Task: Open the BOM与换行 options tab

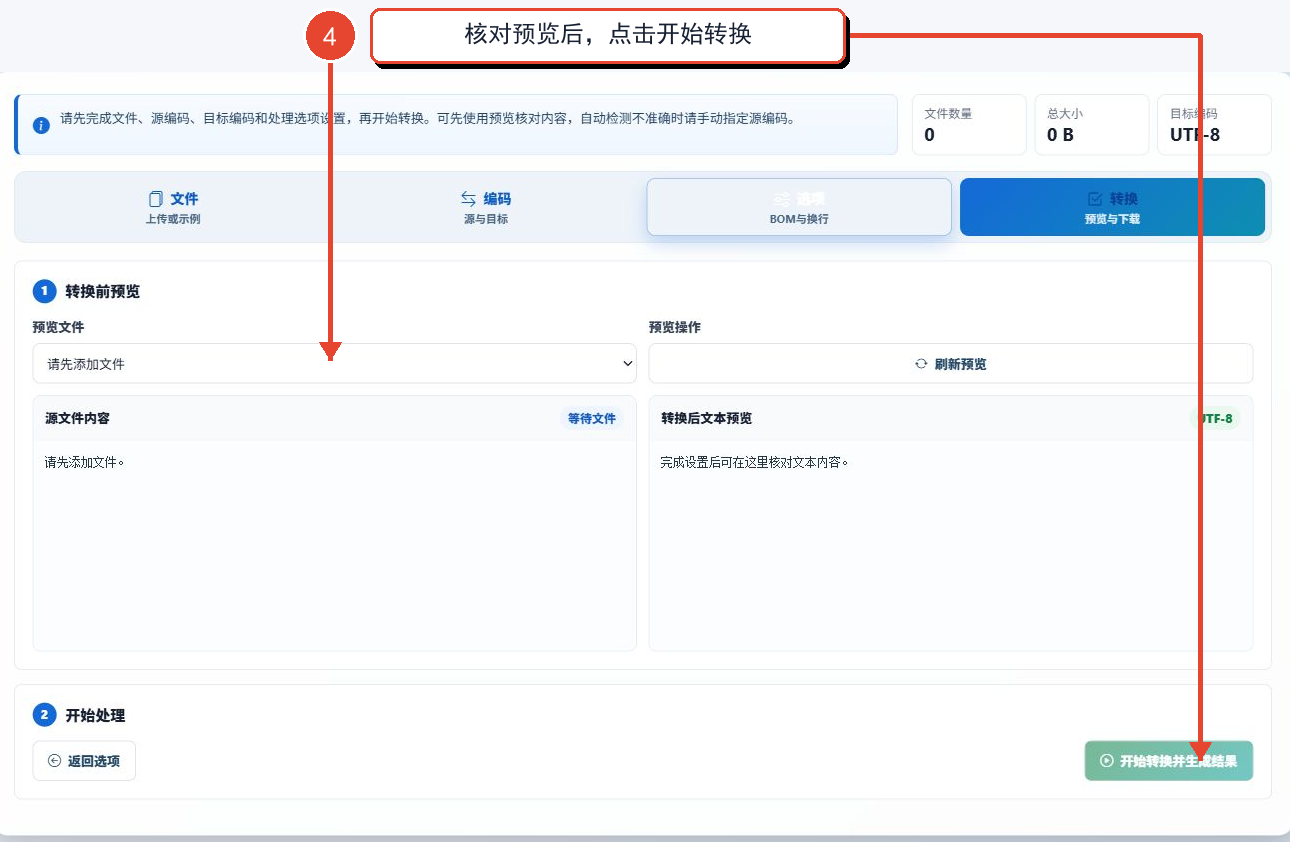Action: pyautogui.click(x=799, y=207)
